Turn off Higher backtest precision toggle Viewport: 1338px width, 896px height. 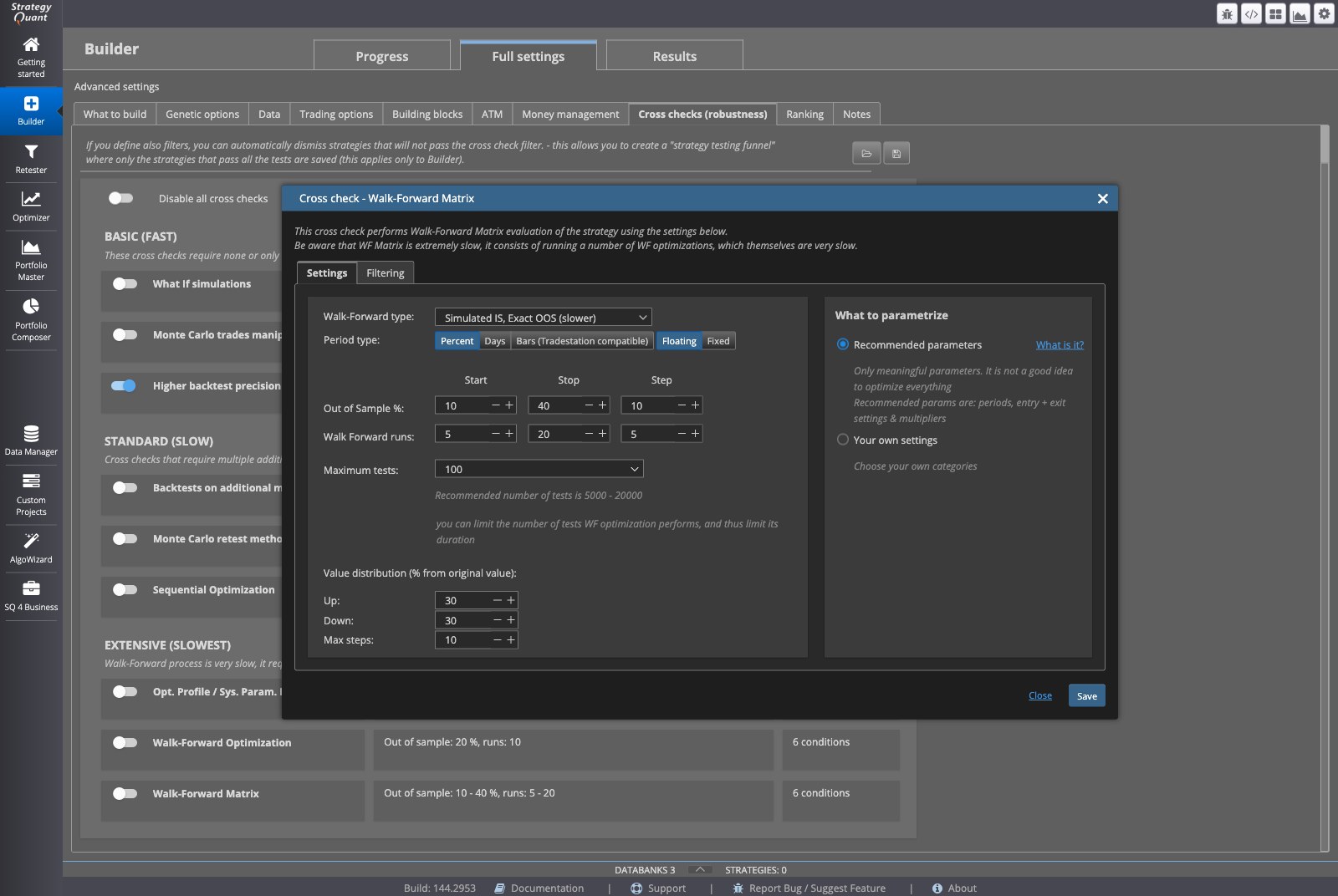(x=124, y=385)
